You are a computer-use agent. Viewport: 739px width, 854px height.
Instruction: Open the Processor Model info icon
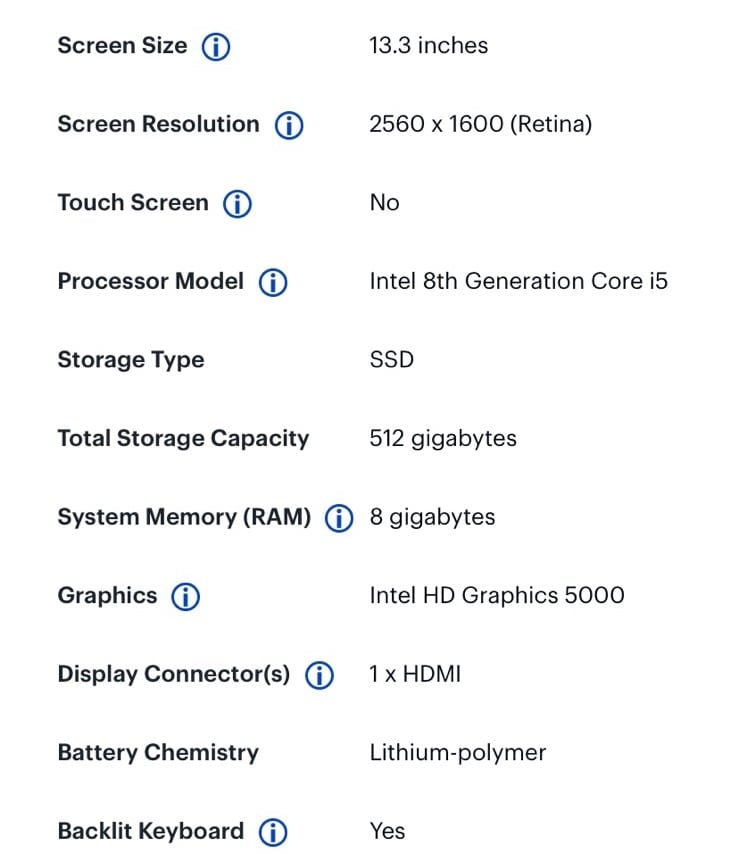click(273, 282)
